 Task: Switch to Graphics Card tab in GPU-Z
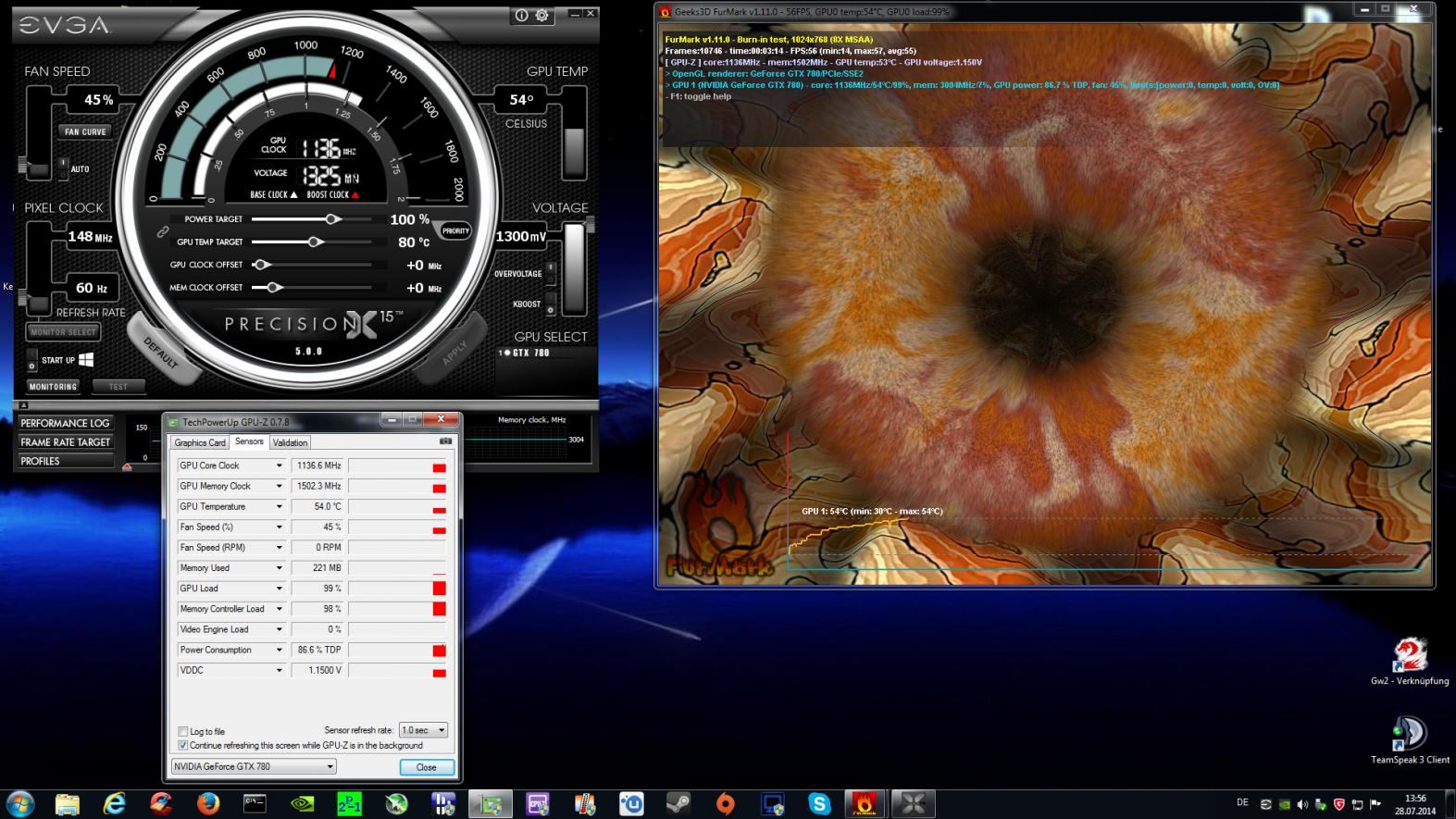point(200,442)
